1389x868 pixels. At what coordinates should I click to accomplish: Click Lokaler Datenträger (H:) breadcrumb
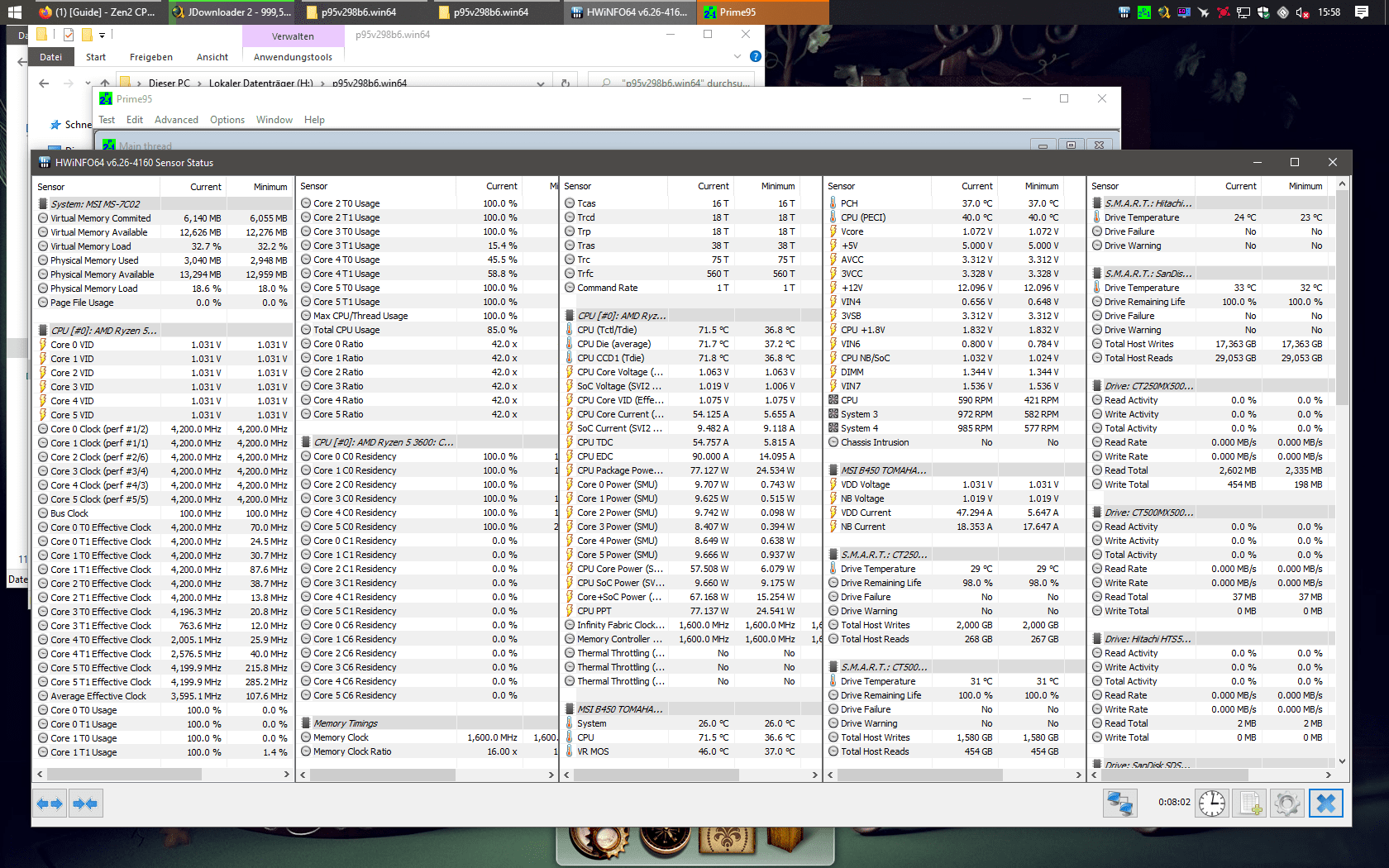(x=261, y=83)
